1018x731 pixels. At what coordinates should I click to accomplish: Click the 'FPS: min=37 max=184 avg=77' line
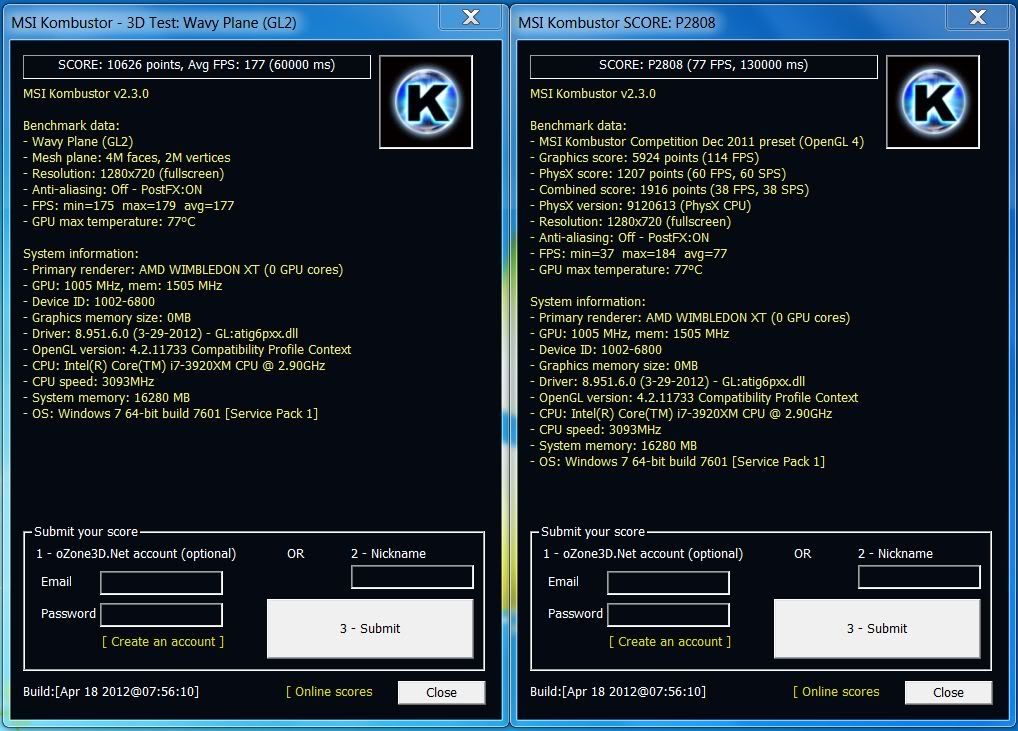(x=628, y=254)
